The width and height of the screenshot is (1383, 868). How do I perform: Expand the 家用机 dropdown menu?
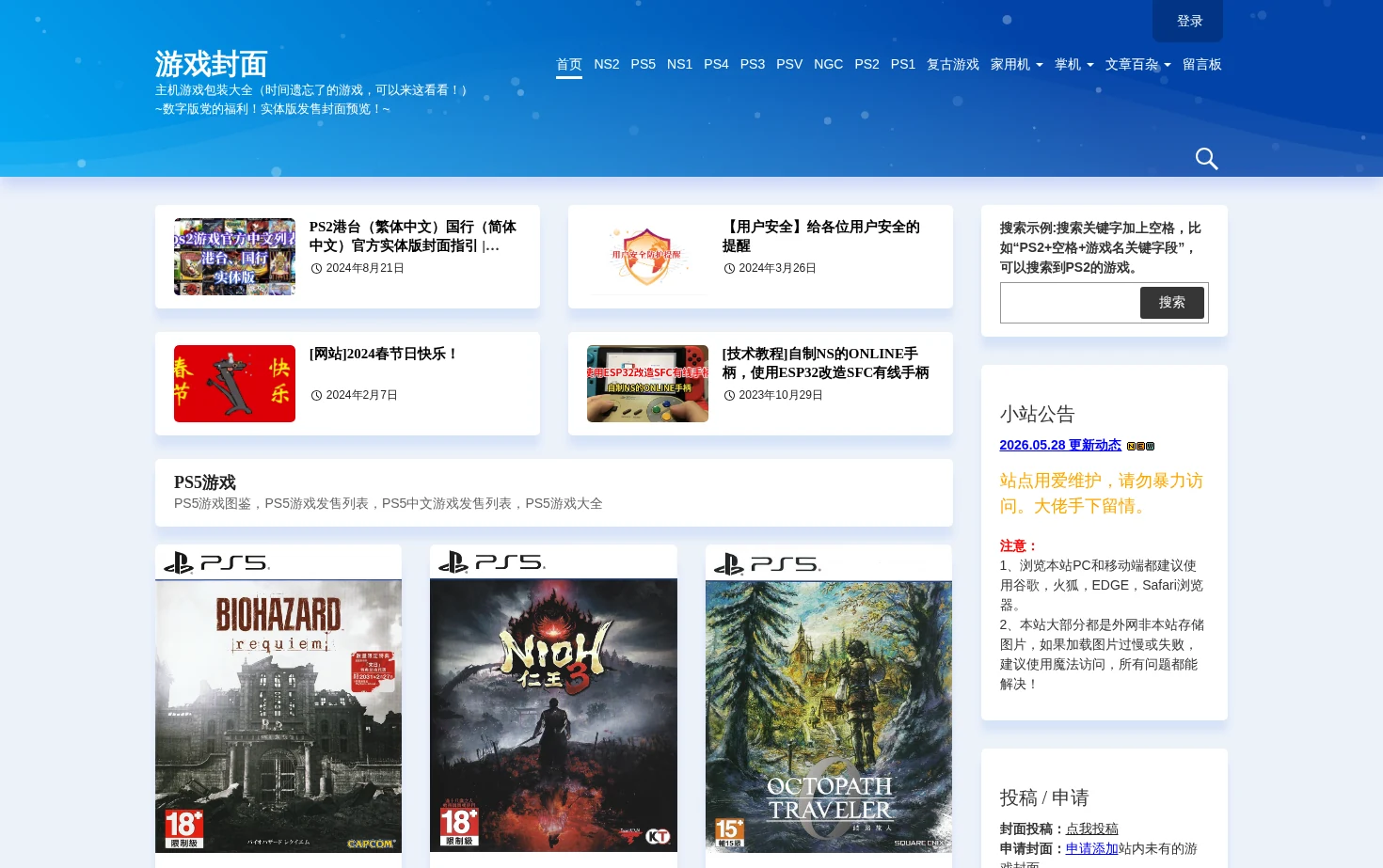pos(1016,64)
